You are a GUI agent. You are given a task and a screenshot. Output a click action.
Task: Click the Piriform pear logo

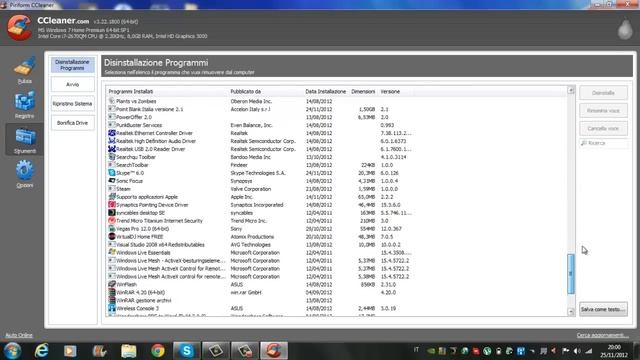(625, 28)
